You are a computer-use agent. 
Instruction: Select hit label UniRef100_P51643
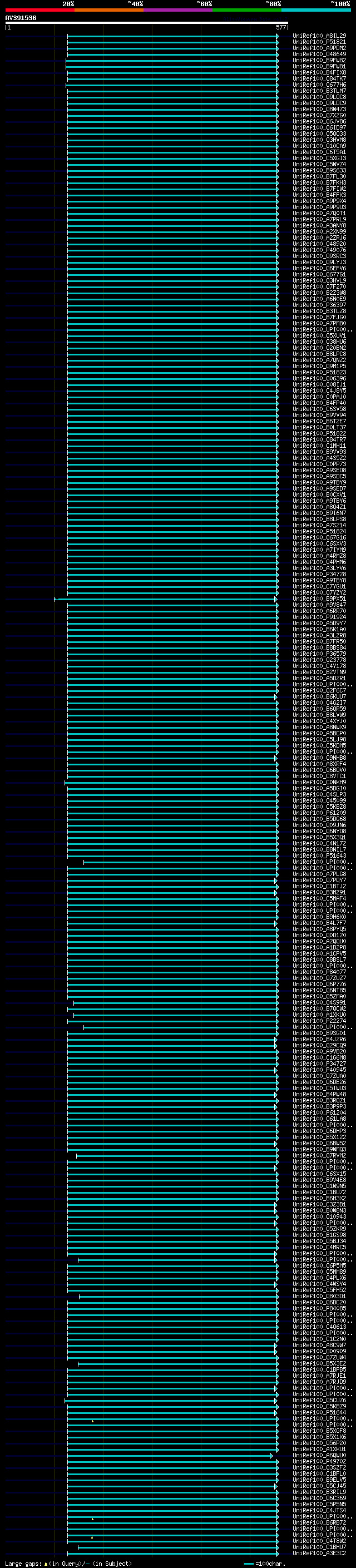(x=319, y=856)
